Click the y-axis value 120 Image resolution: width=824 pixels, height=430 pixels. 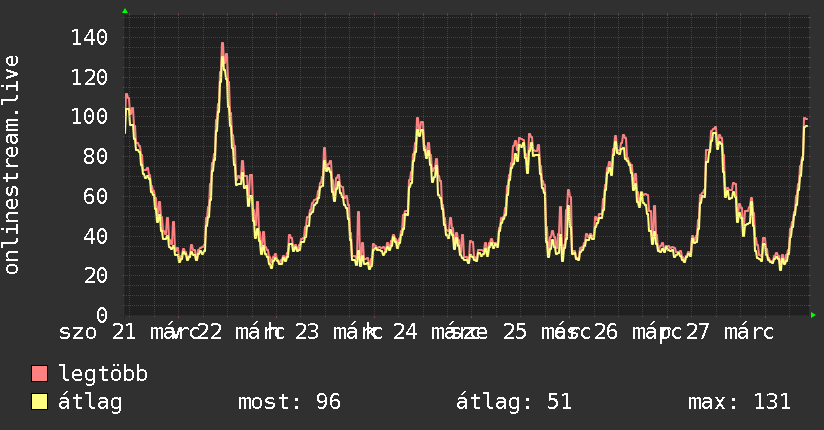pyautogui.click(x=89, y=77)
